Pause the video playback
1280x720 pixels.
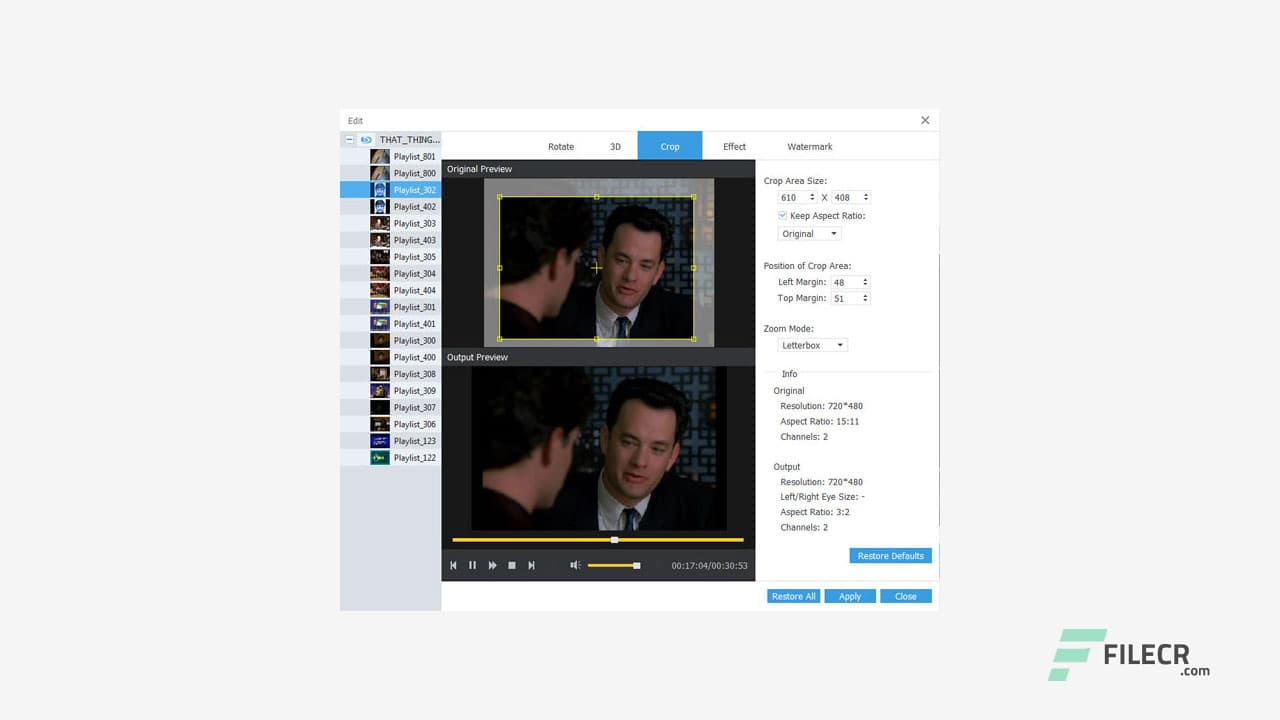point(472,565)
